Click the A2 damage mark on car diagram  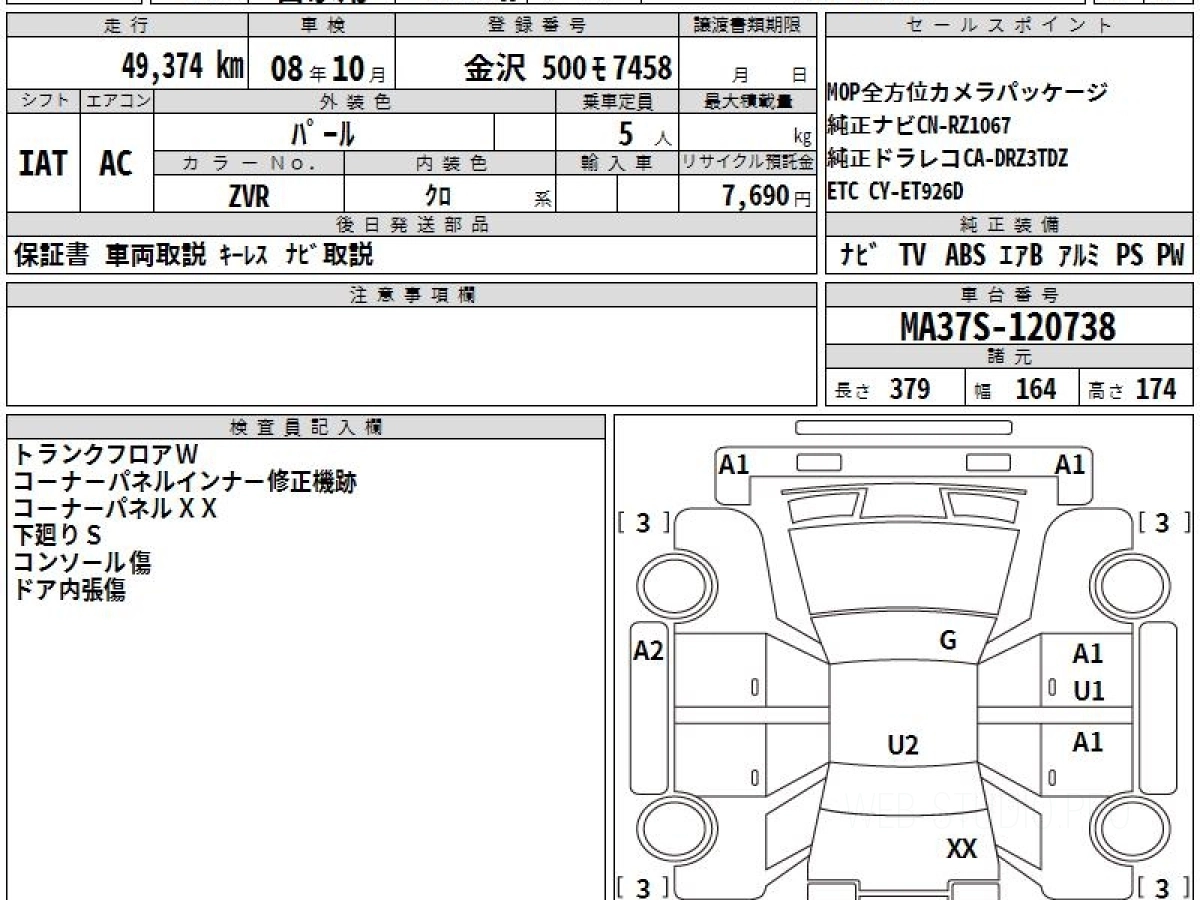[x=649, y=651]
